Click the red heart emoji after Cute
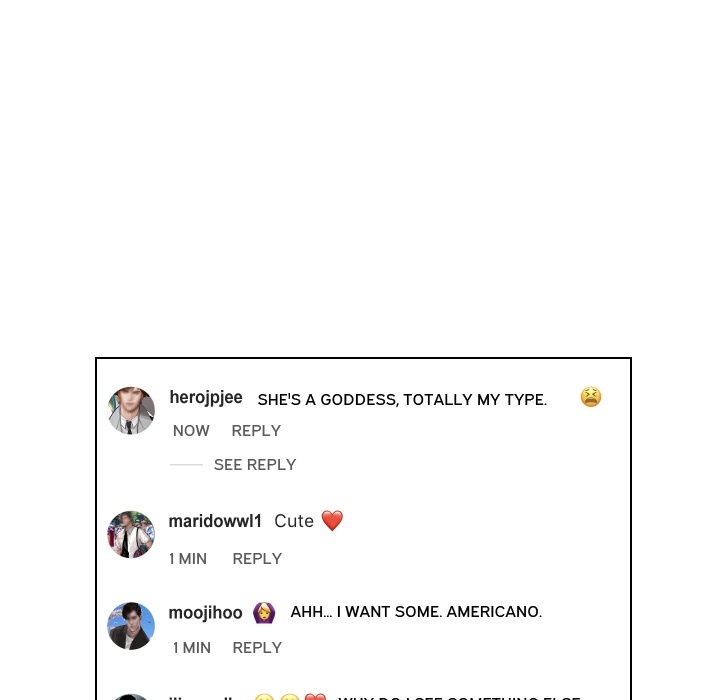Viewport: 720px width, 700px height. 332,520
